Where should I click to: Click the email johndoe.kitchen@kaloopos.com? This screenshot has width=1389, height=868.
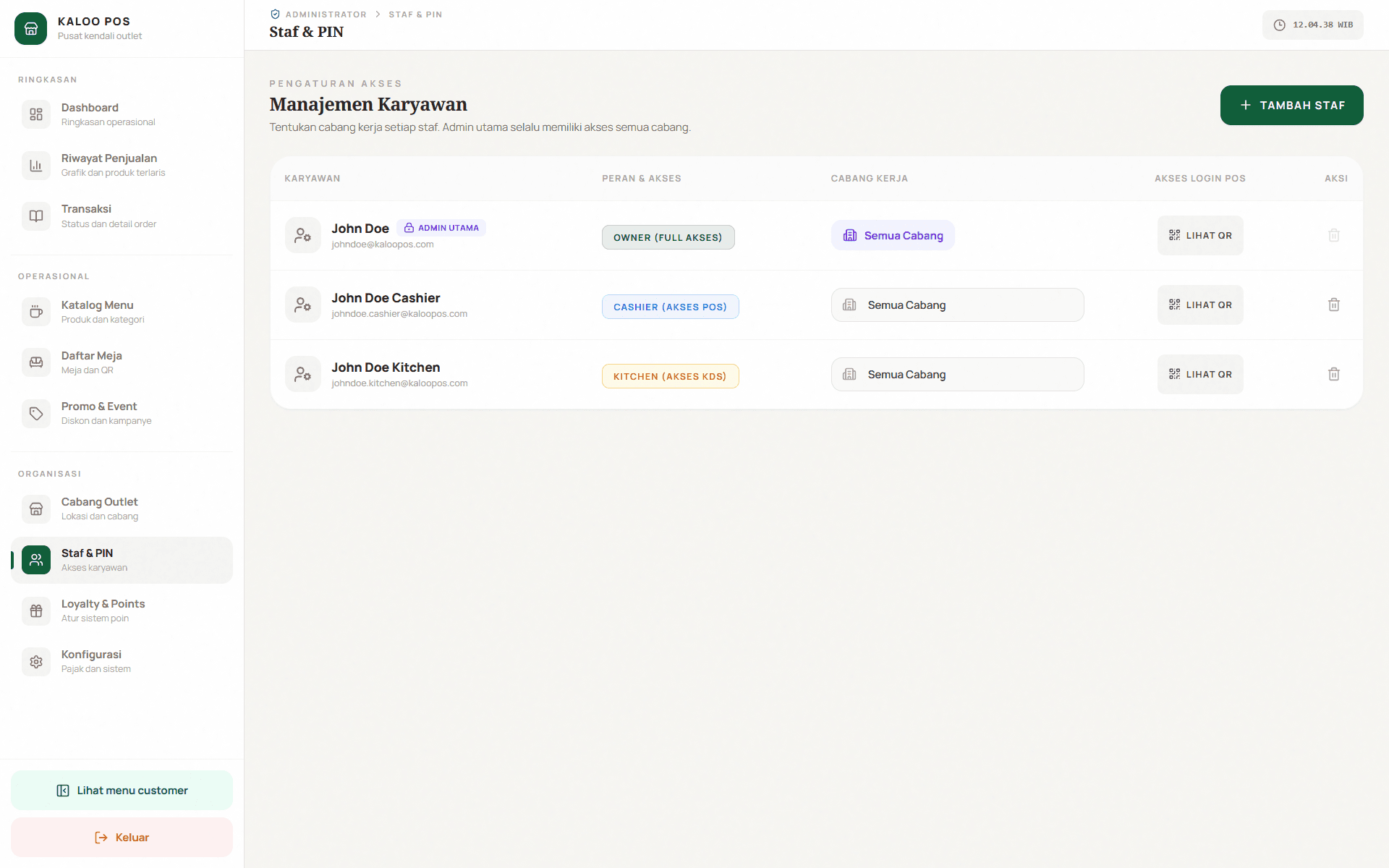pos(399,383)
